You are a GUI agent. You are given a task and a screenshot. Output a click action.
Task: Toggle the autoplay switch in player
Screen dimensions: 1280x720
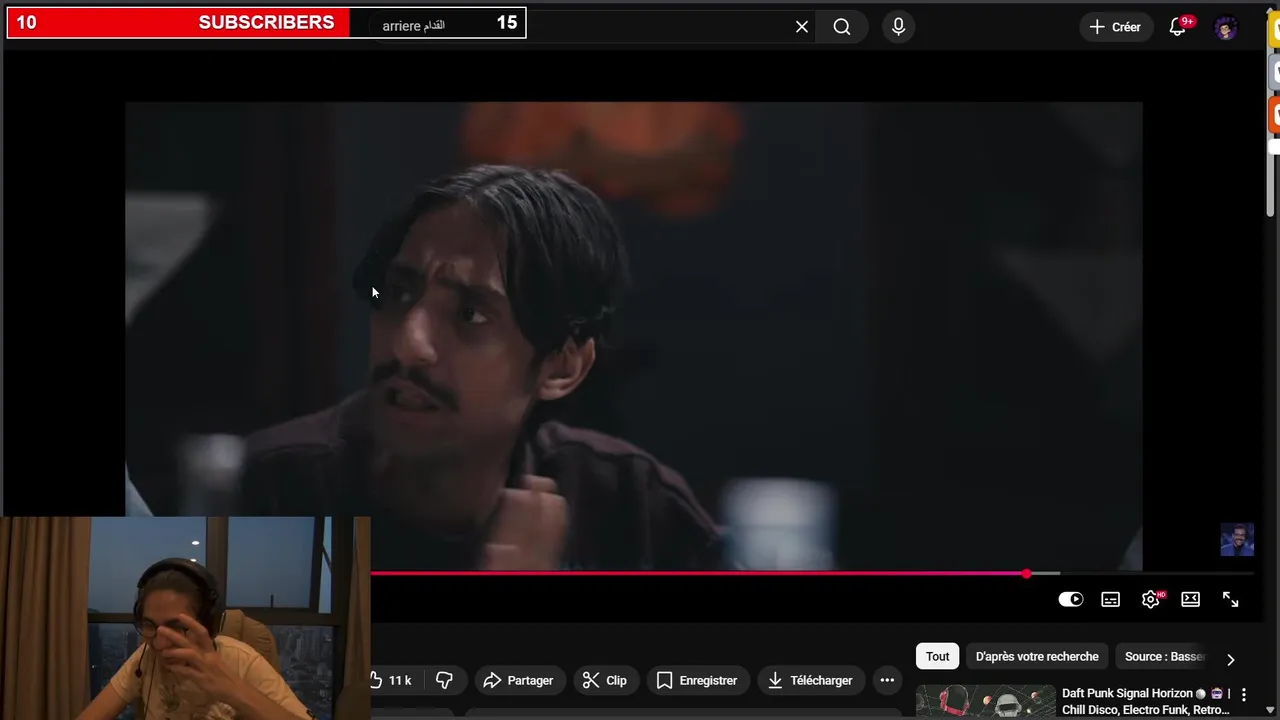tap(1071, 599)
